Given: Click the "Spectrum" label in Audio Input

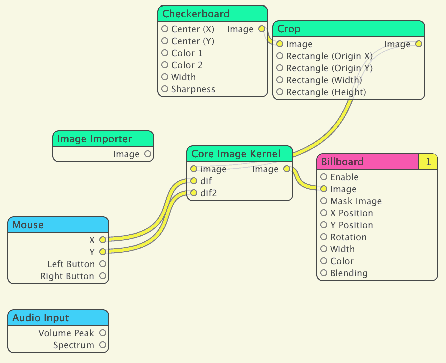Looking at the screenshot, I should [x=74, y=345].
